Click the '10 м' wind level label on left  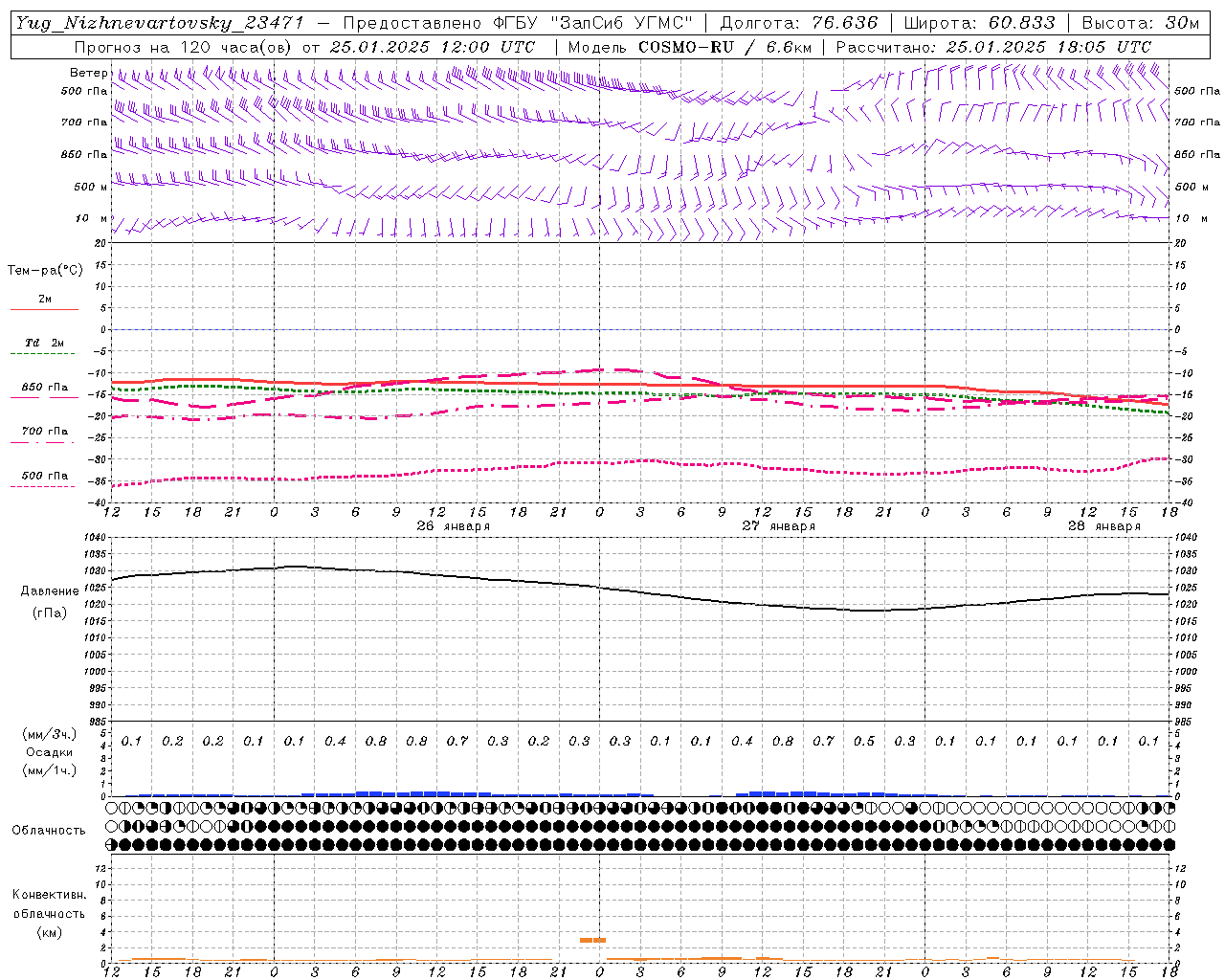91,218
